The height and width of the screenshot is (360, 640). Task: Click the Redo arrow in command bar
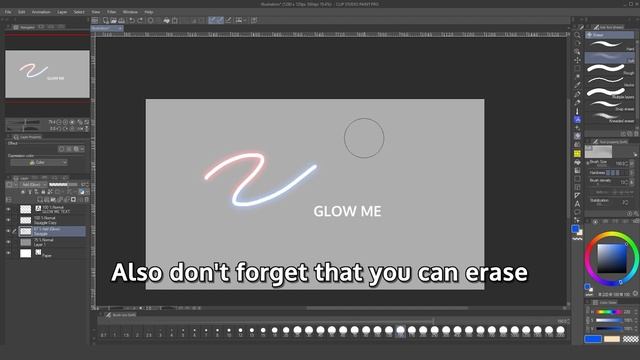(140, 20)
